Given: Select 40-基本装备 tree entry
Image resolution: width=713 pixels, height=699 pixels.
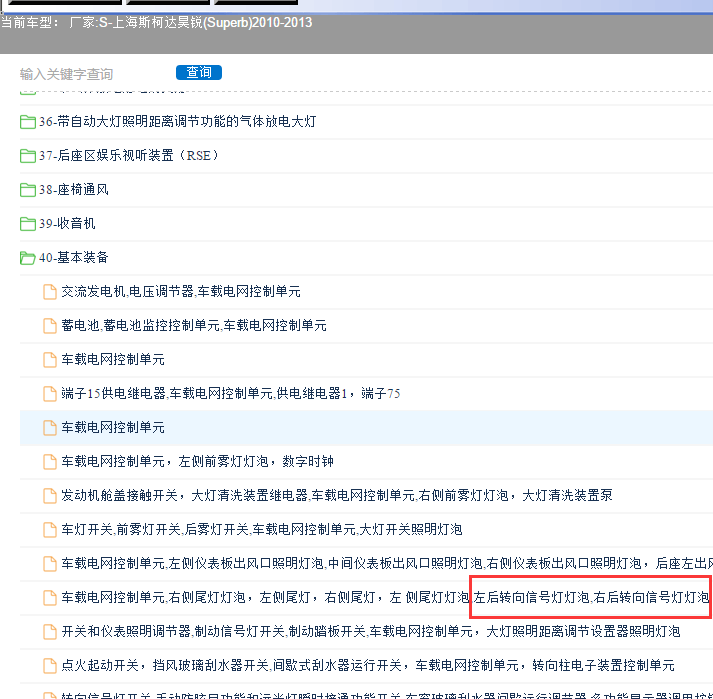Looking at the screenshot, I should [74, 257].
